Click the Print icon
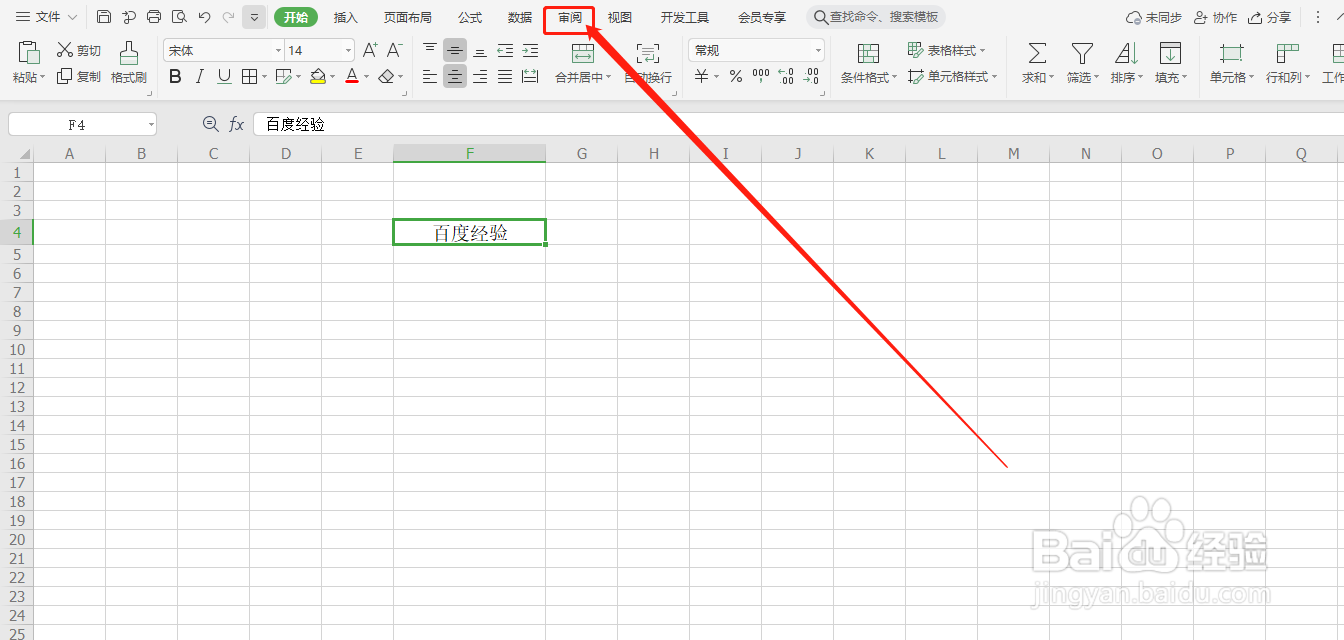This screenshot has width=1344, height=640. tap(154, 17)
